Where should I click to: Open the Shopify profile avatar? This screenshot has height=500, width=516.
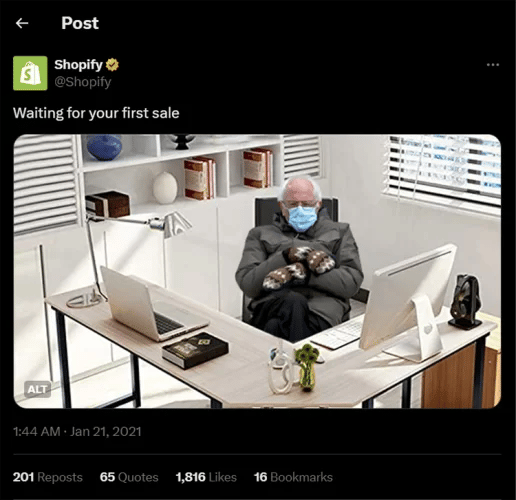point(30,73)
